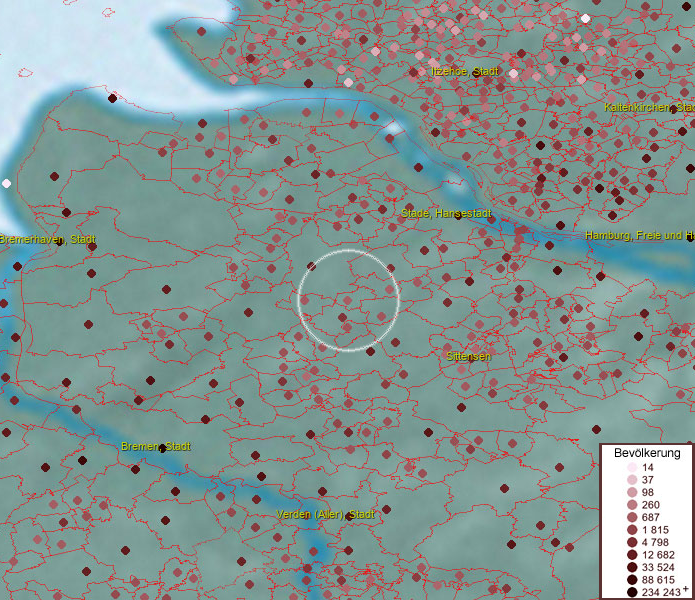
Task: Select the 88 615 legend swatch
Action: (x=632, y=580)
